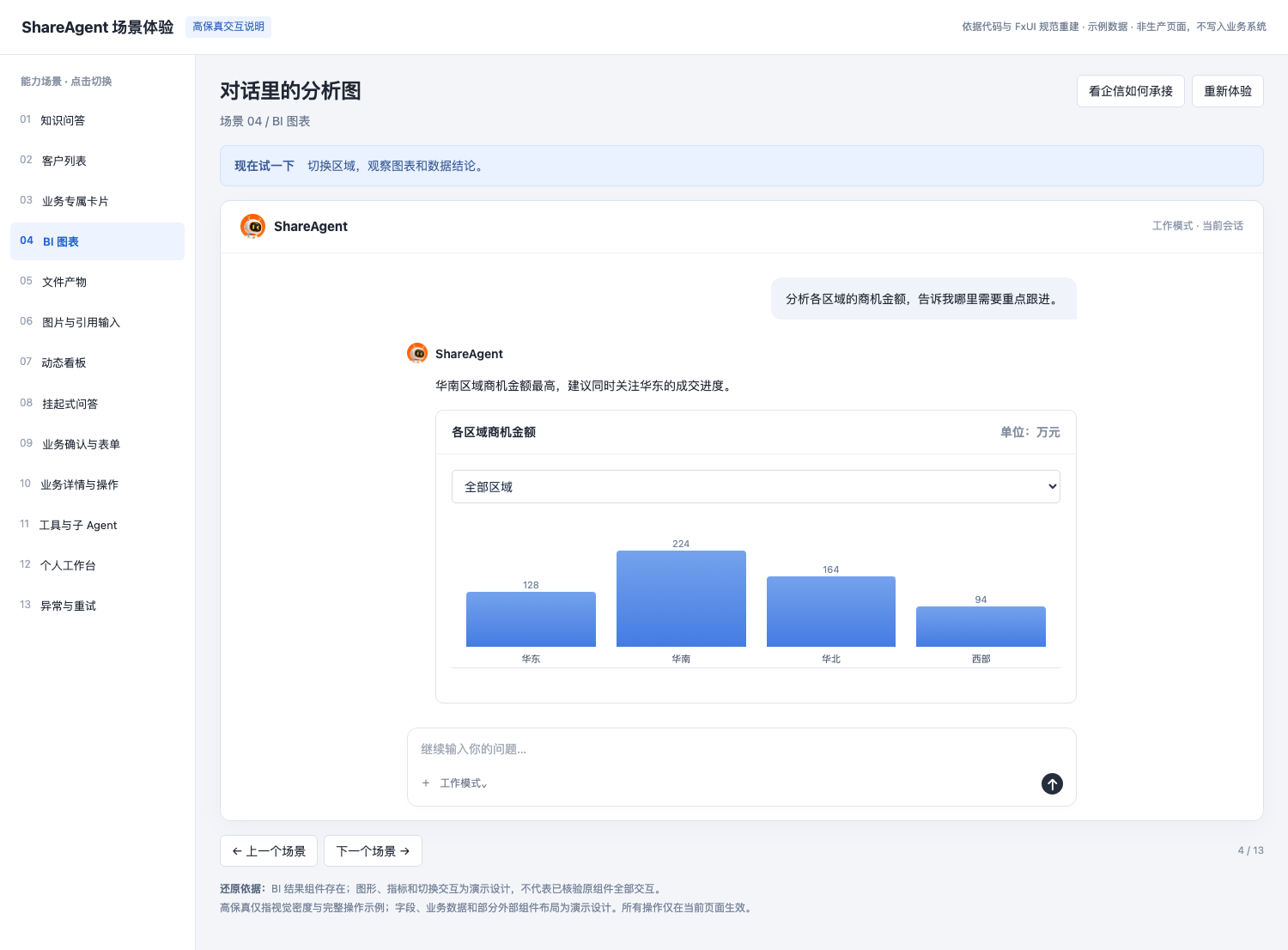Switch to 动态看板 scenario
1288x950 pixels.
tap(97, 362)
